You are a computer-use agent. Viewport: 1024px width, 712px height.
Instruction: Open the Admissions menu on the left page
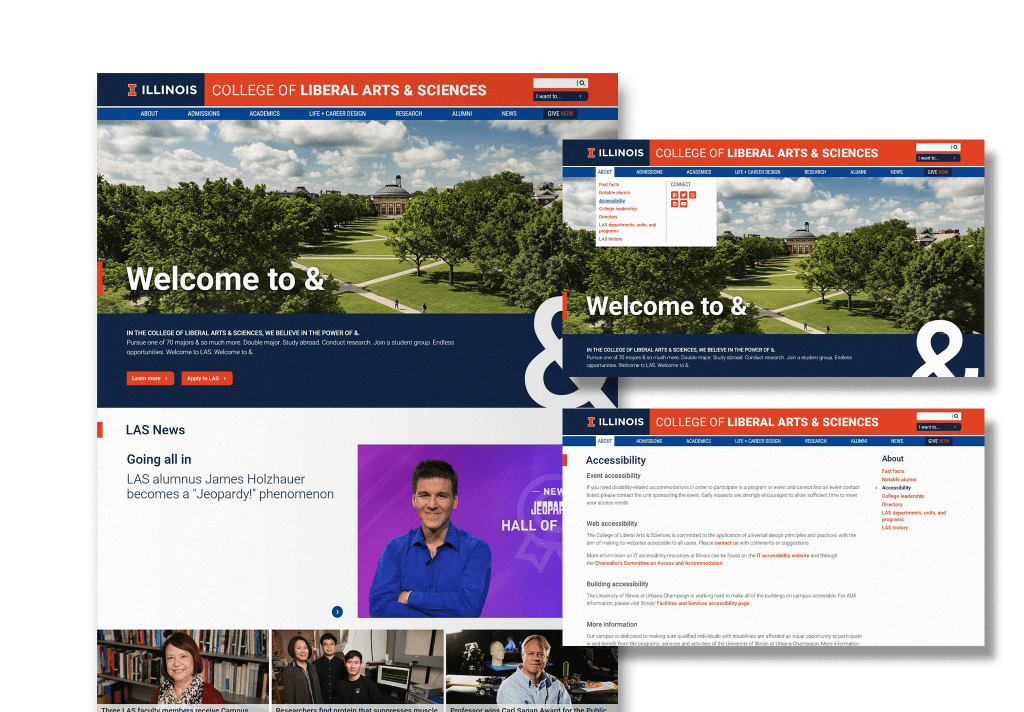click(x=203, y=114)
